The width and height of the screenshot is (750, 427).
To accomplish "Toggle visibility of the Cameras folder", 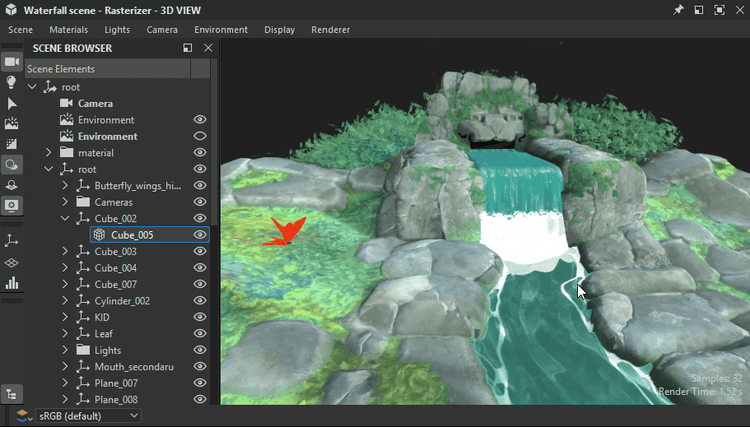I will click(x=200, y=202).
